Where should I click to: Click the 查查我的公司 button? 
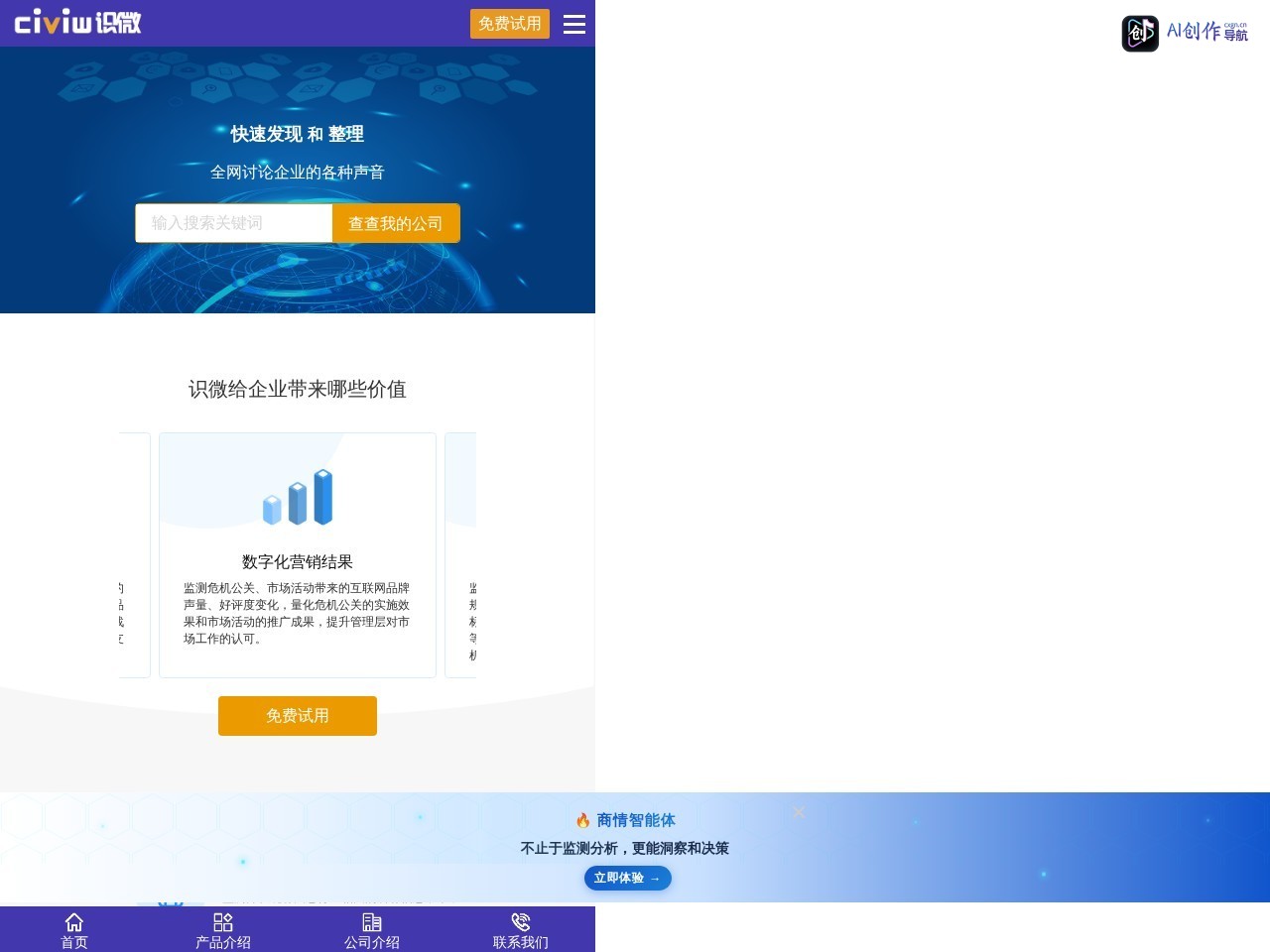point(396,223)
